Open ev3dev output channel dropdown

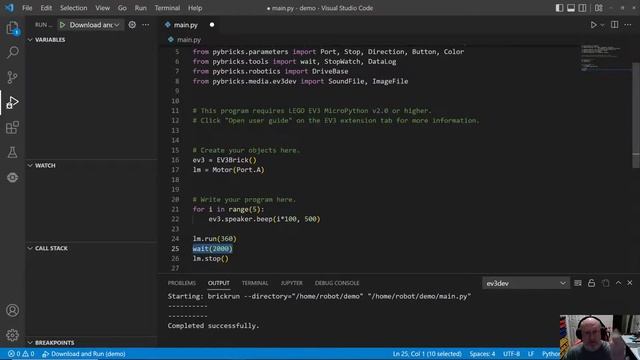(526, 283)
